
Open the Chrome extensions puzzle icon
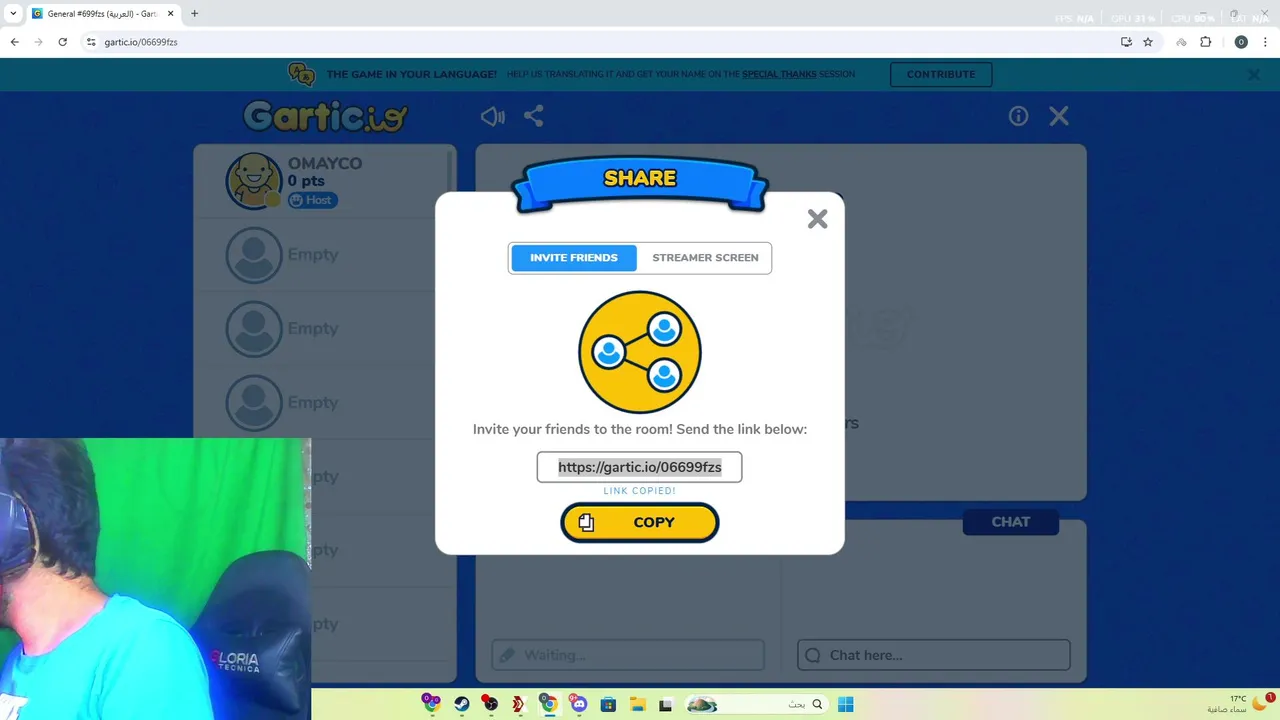pyautogui.click(x=1206, y=42)
